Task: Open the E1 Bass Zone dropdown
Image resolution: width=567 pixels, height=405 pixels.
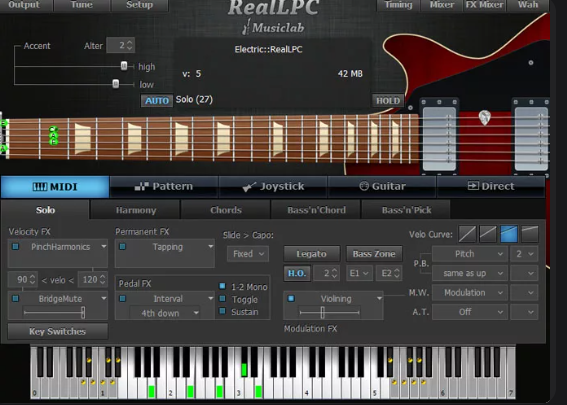Action: click(x=359, y=273)
